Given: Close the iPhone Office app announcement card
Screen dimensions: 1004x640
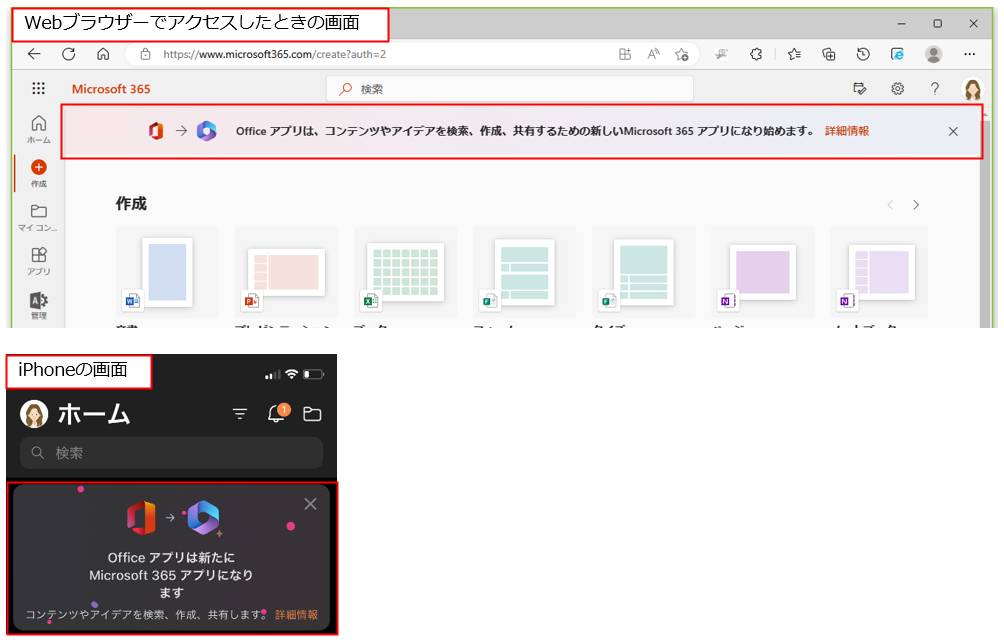Looking at the screenshot, I should tap(310, 504).
